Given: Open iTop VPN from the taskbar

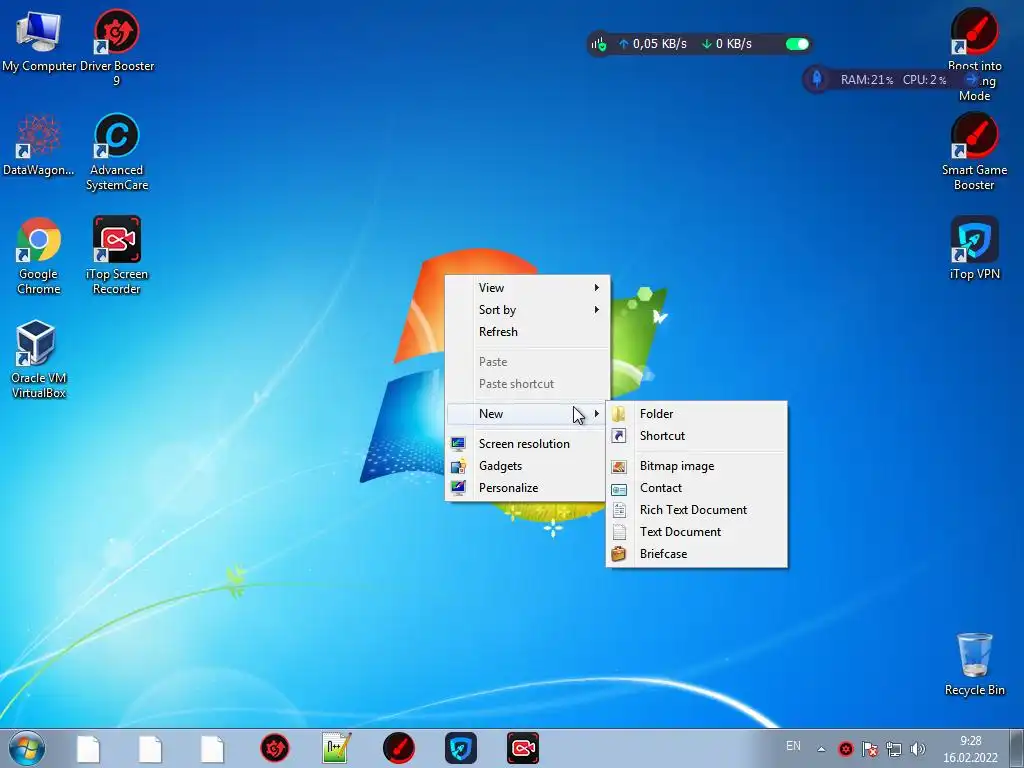Looking at the screenshot, I should pyautogui.click(x=460, y=748).
